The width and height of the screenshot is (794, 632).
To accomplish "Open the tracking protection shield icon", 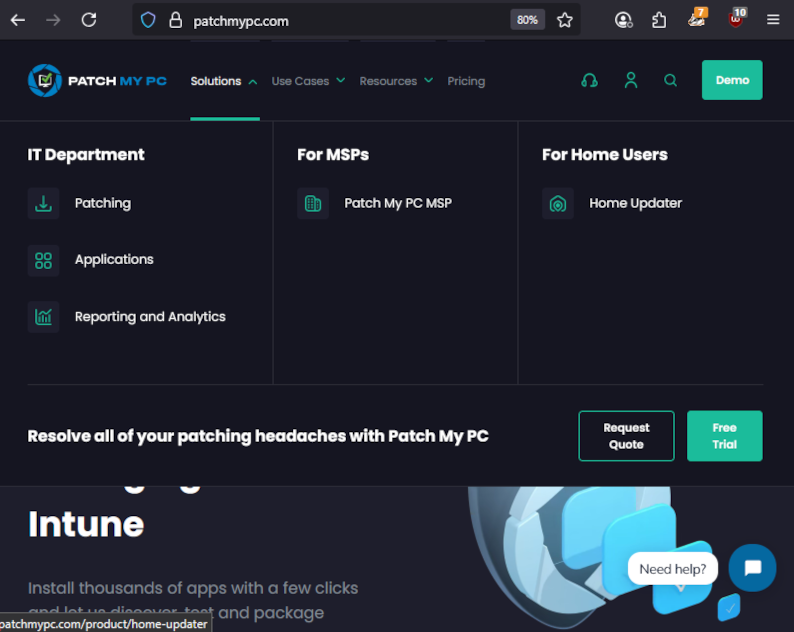I will (x=148, y=20).
